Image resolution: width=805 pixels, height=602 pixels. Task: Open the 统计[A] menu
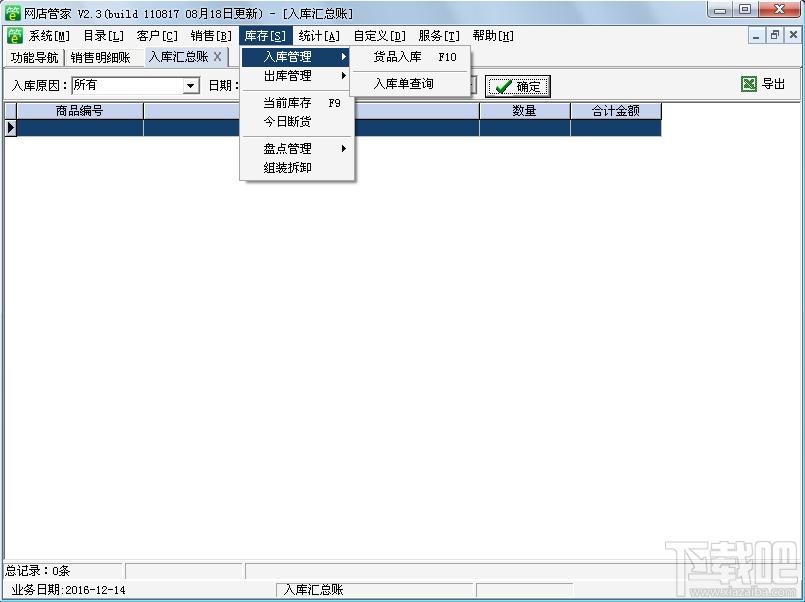(319, 36)
